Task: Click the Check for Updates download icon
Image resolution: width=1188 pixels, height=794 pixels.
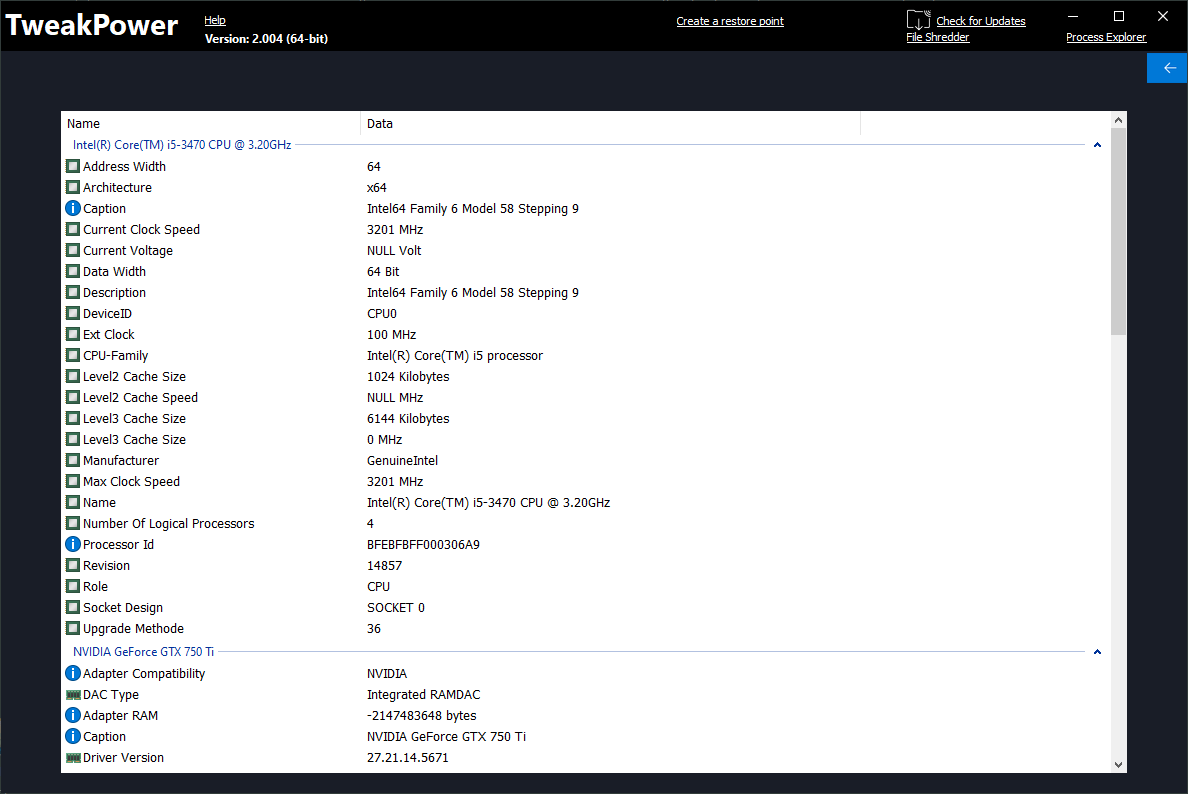Action: click(918, 20)
